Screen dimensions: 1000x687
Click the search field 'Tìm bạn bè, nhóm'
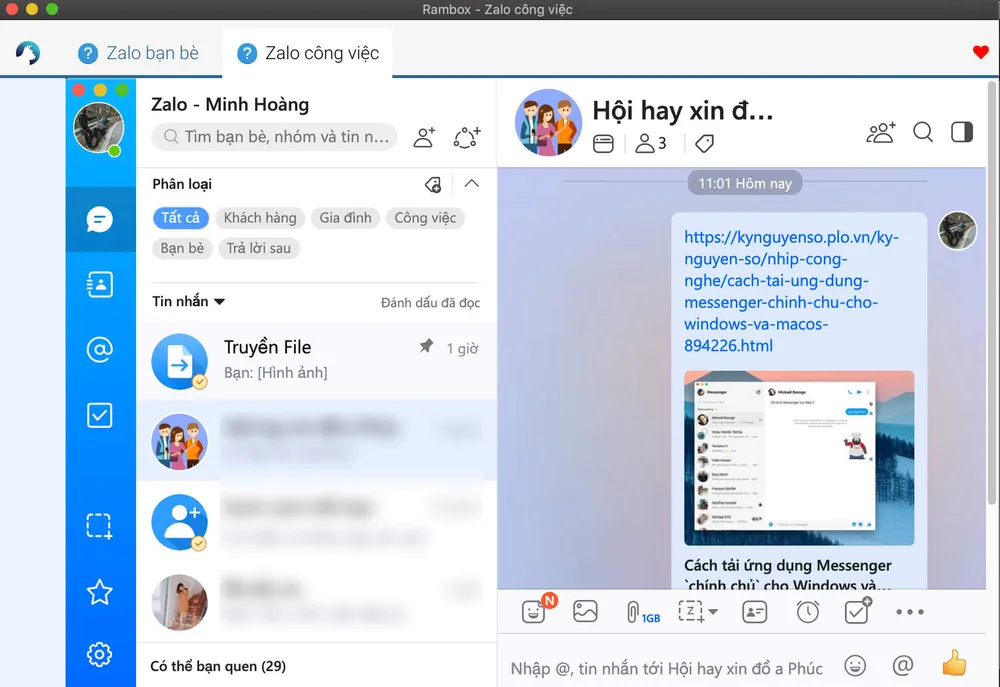[x=285, y=137]
